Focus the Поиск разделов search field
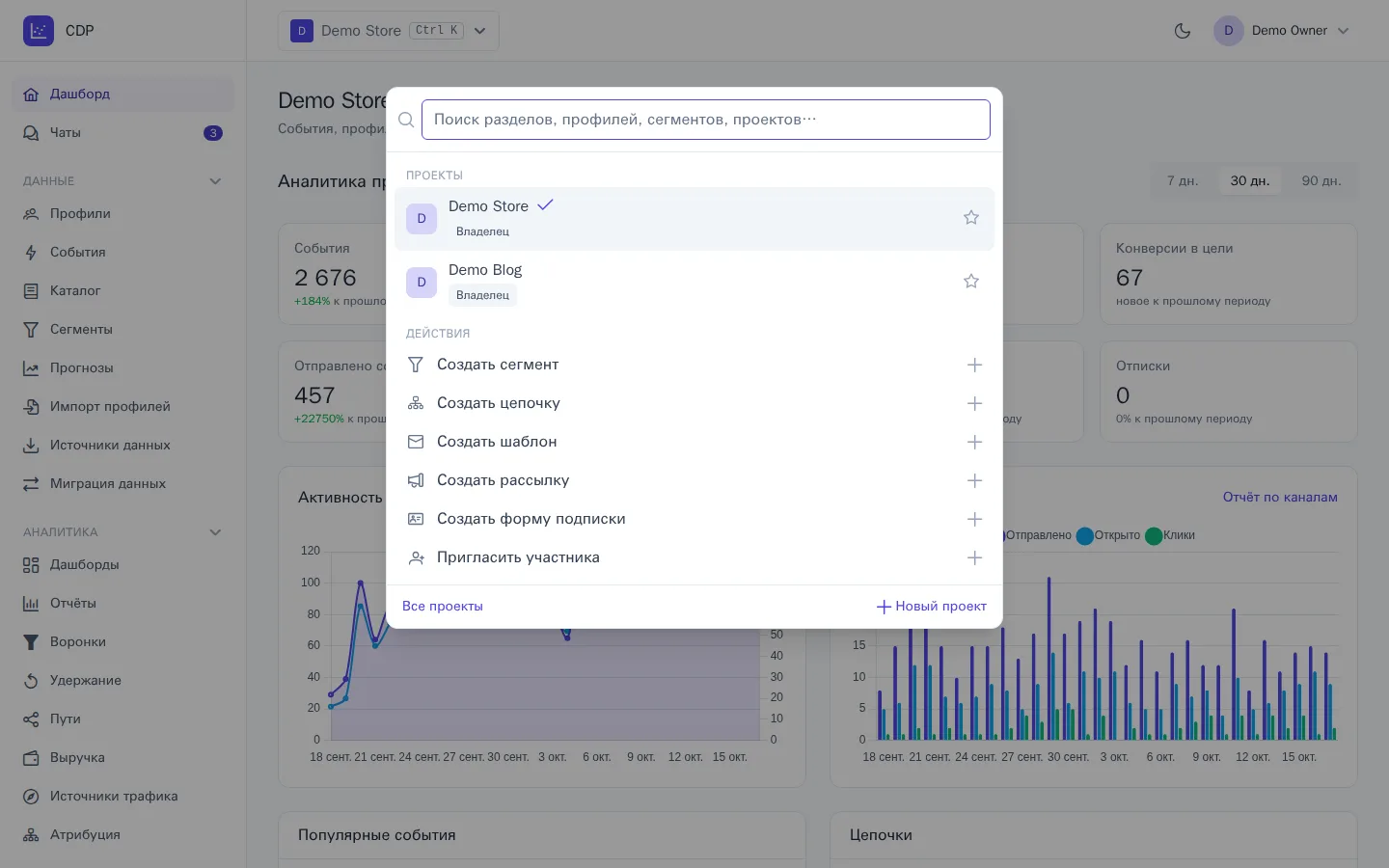This screenshot has height=868, width=1389. [706, 120]
